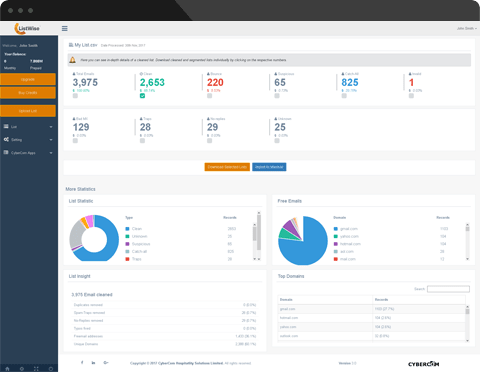Click the Records column header in Top Domains
480x372 pixels.
tap(419, 299)
